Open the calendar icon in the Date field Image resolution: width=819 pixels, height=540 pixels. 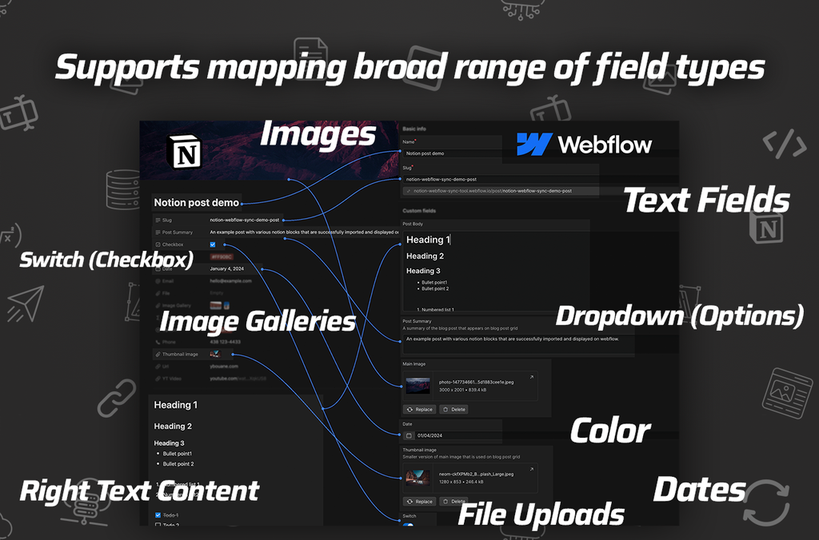[x=408, y=435]
